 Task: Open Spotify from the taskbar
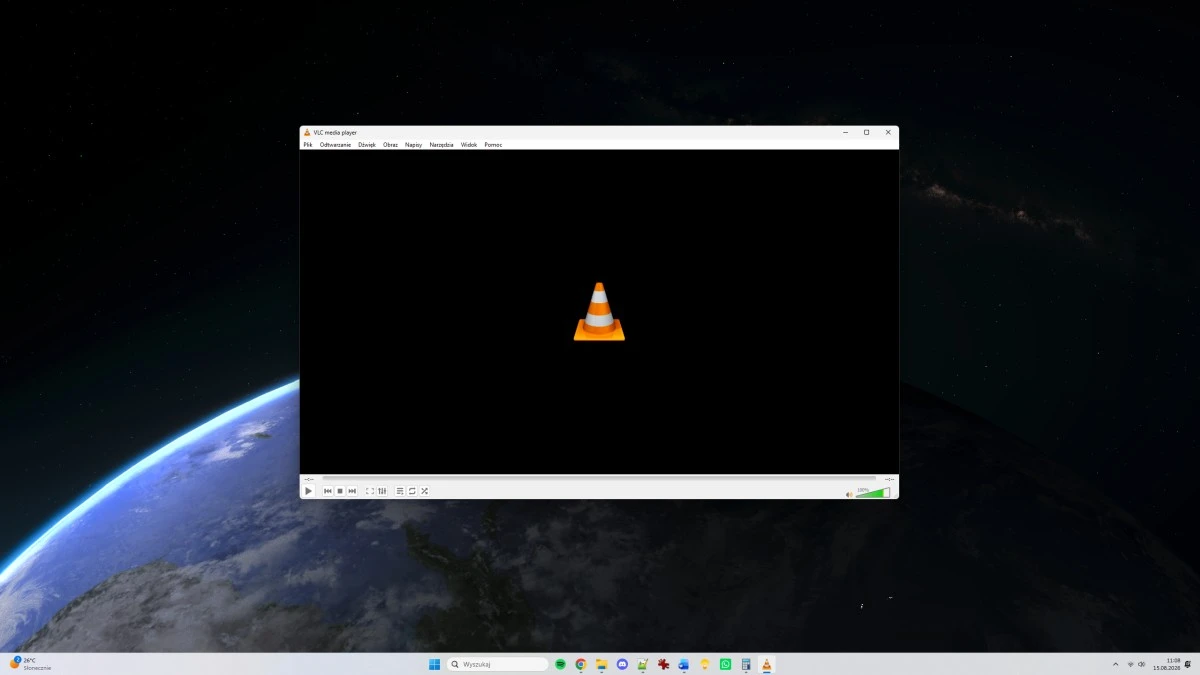tap(561, 664)
